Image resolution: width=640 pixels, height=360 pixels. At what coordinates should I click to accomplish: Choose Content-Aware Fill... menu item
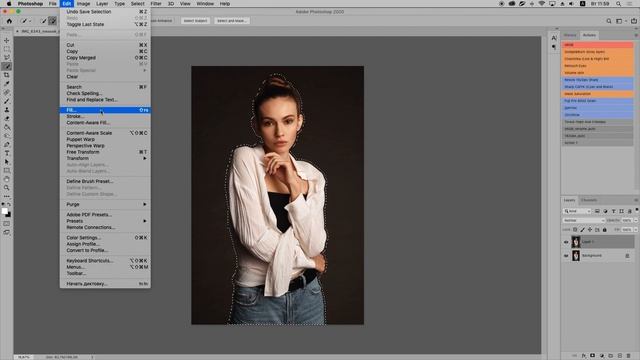point(105,122)
